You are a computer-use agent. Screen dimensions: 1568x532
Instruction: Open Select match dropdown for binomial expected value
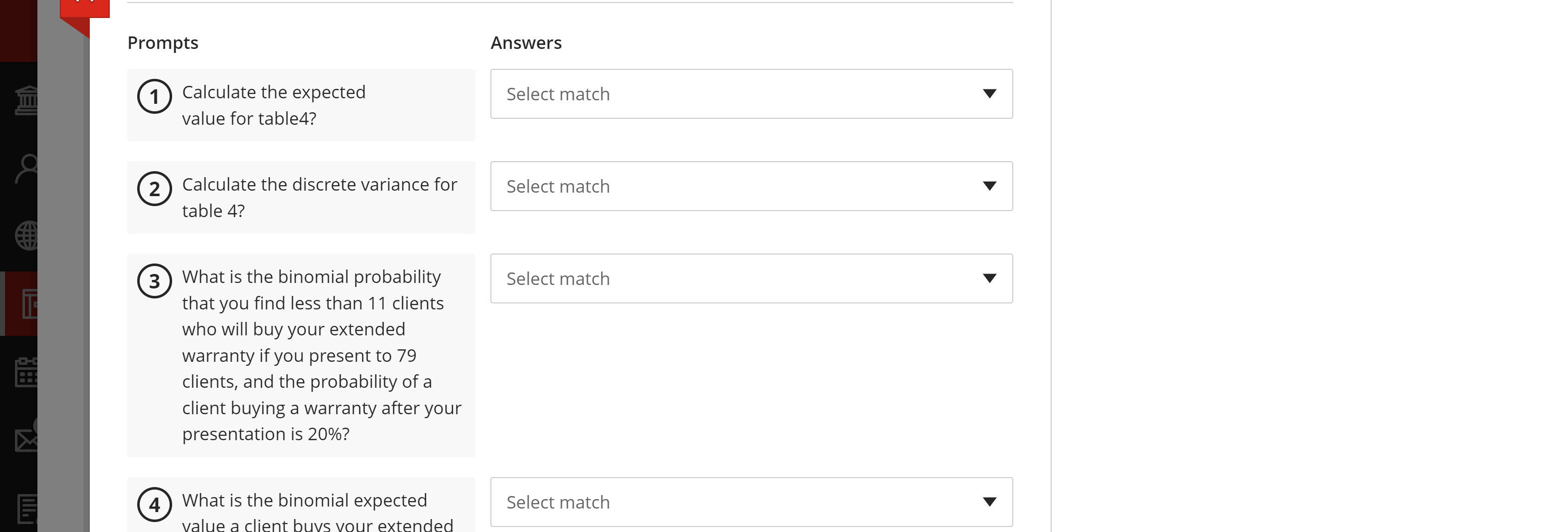pos(751,502)
